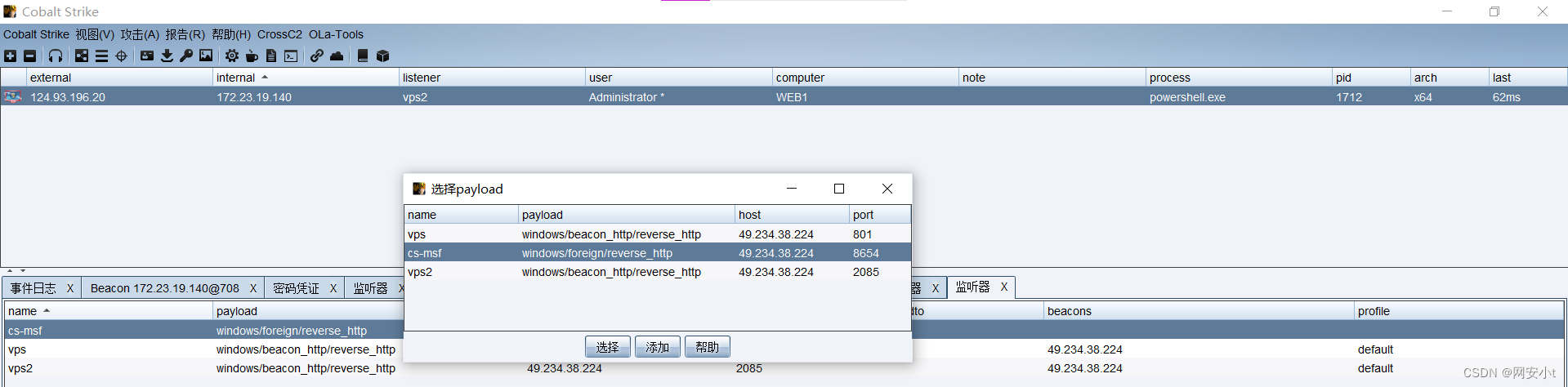Sort dialog list by payload column header
Viewport: 1568px width, 387px height.
coord(627,215)
